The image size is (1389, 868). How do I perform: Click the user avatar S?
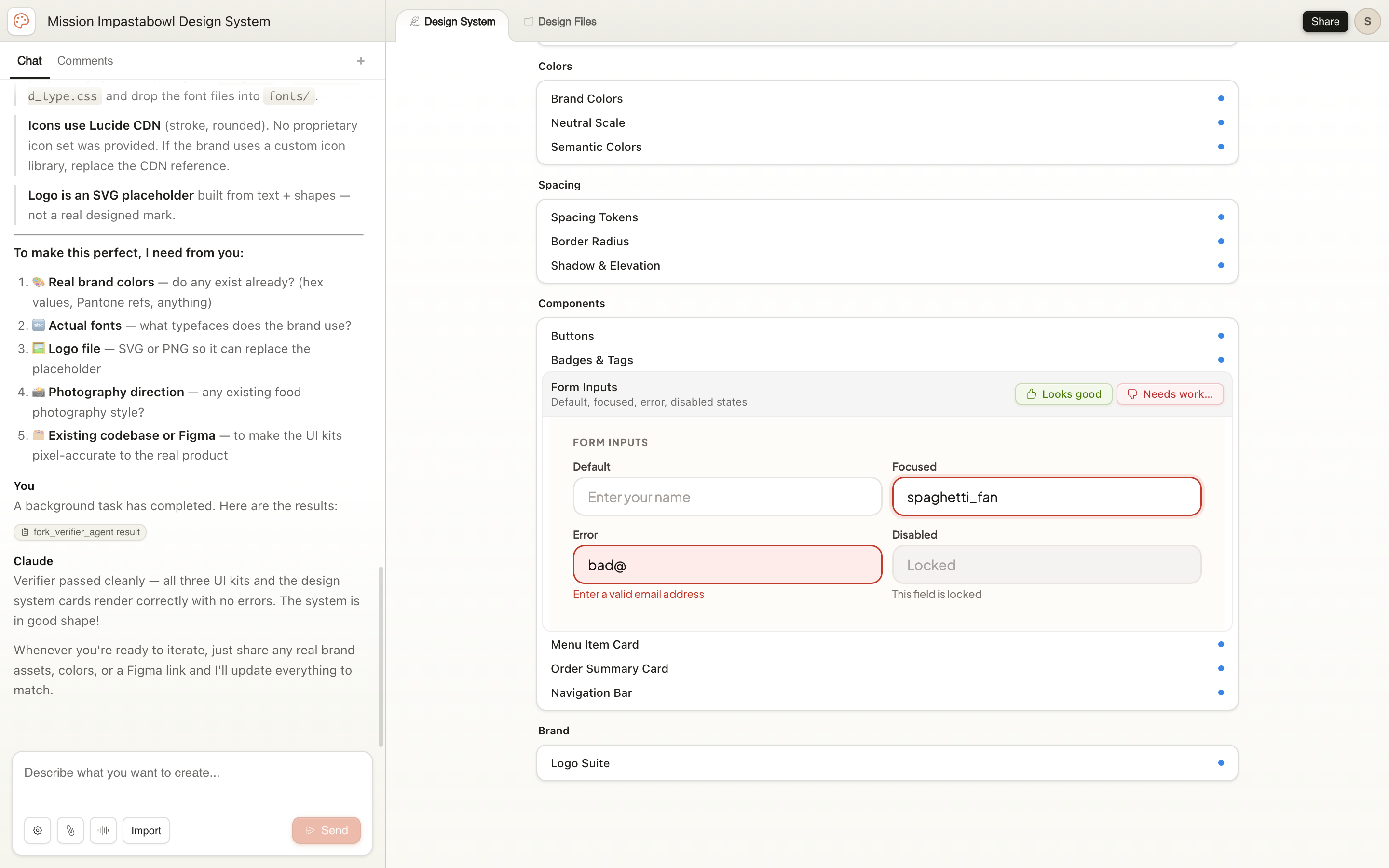tap(1367, 21)
